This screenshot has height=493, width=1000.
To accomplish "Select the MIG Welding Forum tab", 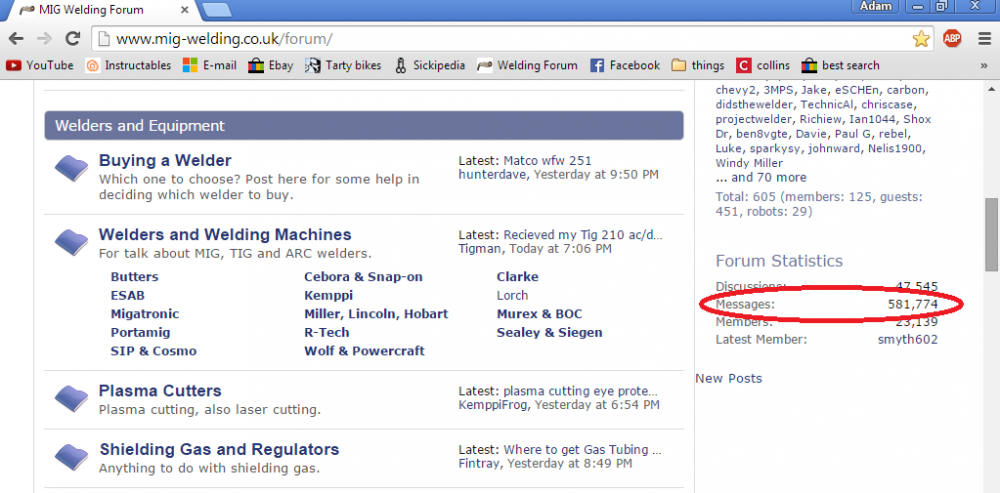I will 102,10.
